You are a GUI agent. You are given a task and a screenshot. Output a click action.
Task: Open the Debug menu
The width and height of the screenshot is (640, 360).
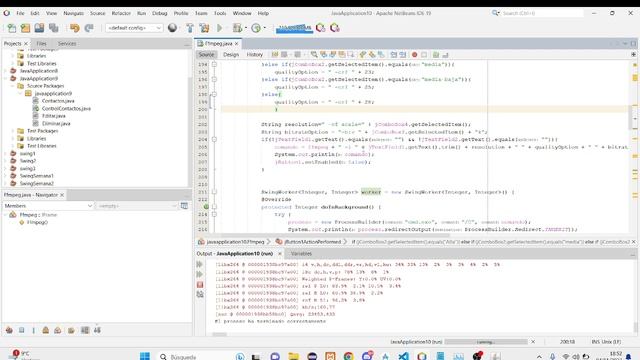(160, 13)
